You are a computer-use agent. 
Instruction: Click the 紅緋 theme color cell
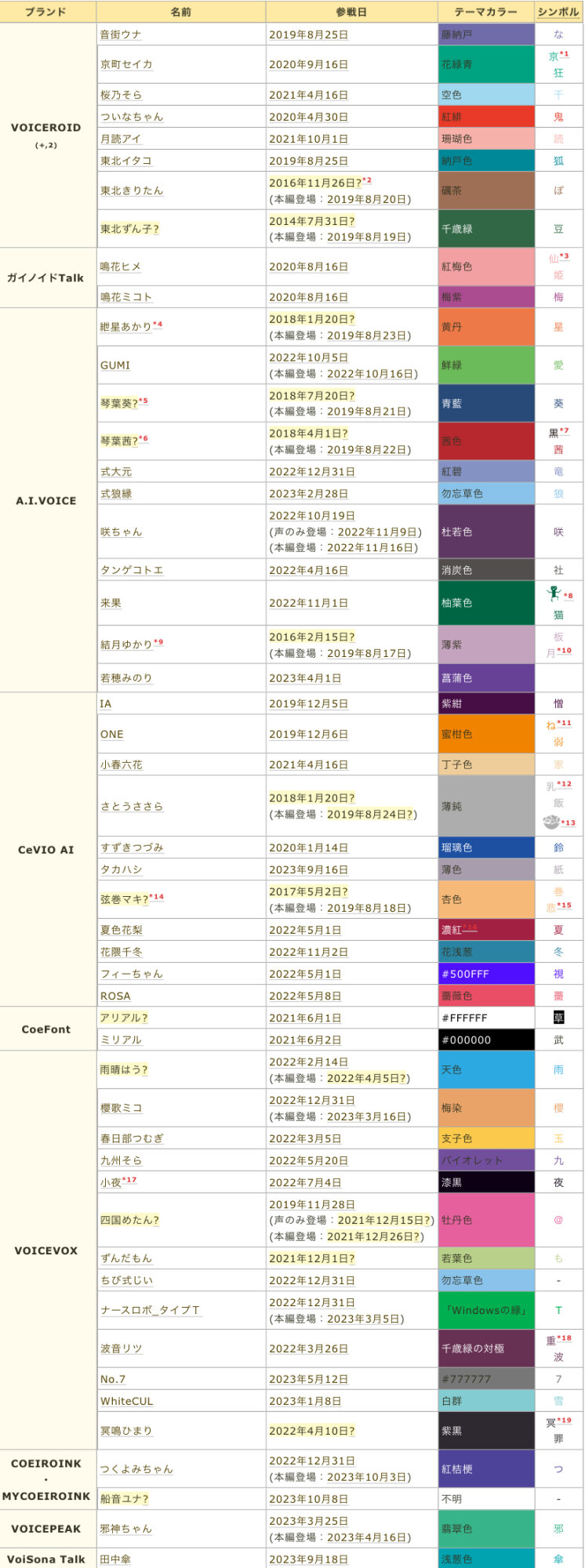point(486,117)
